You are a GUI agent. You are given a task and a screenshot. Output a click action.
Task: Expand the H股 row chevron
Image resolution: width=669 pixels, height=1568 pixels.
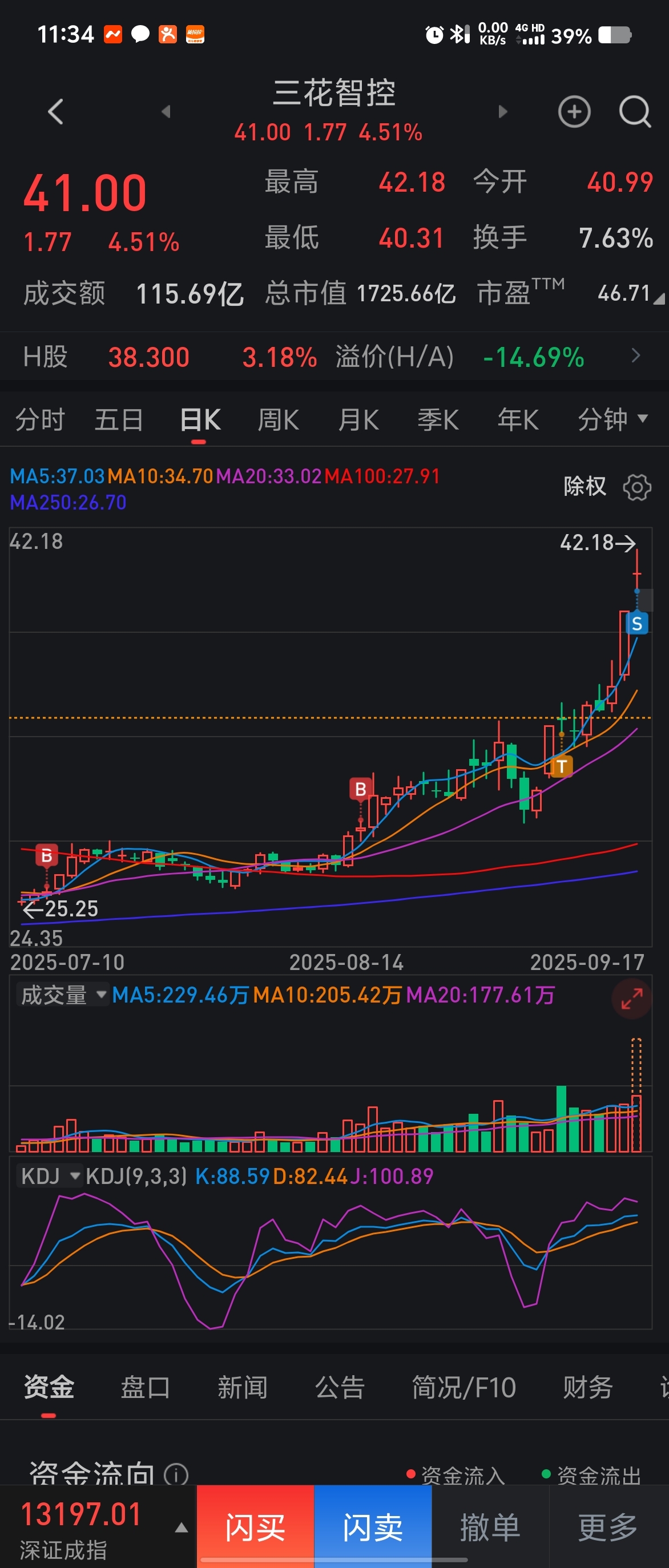point(636,355)
